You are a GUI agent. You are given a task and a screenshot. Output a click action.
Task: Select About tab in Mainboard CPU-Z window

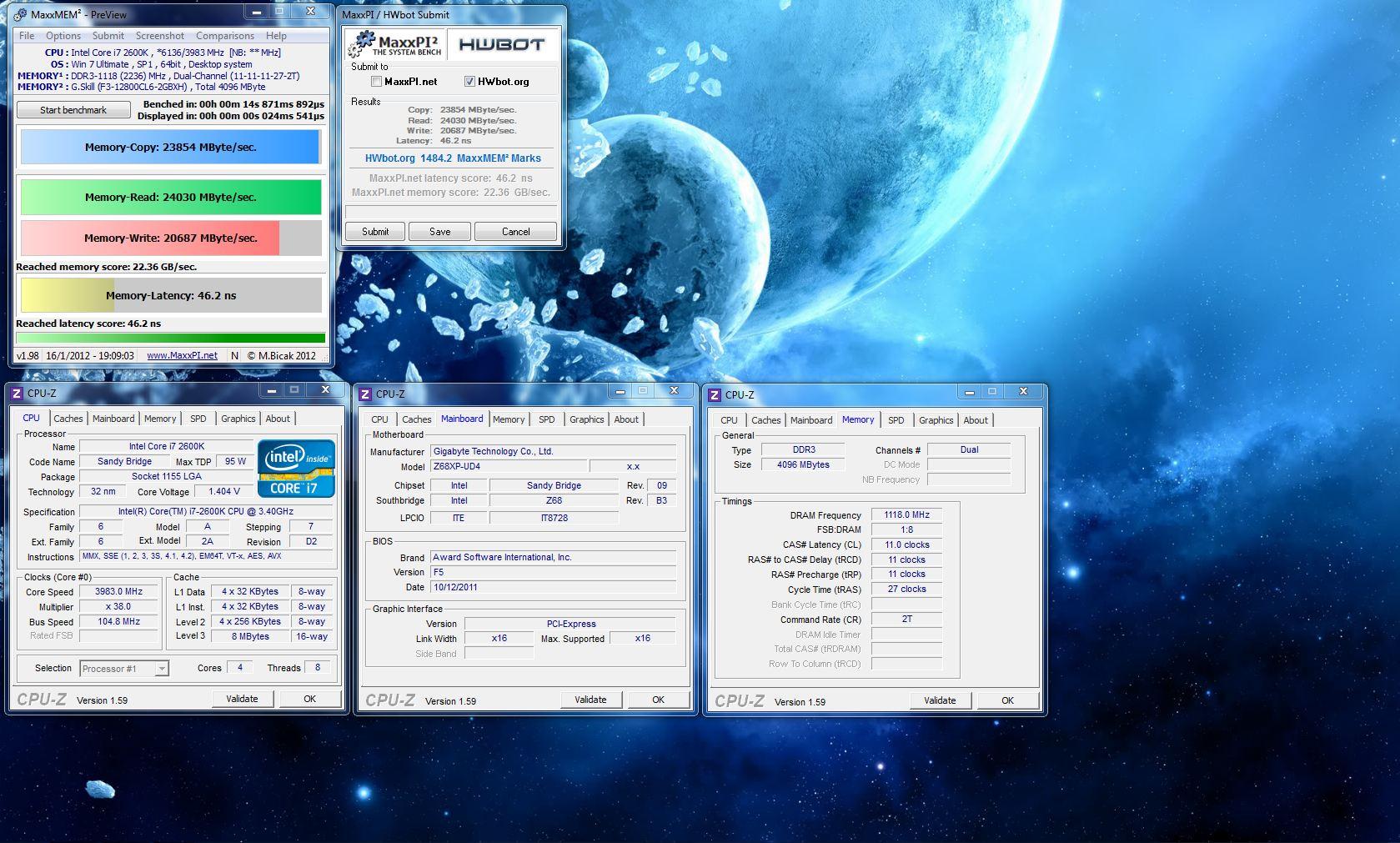point(626,419)
